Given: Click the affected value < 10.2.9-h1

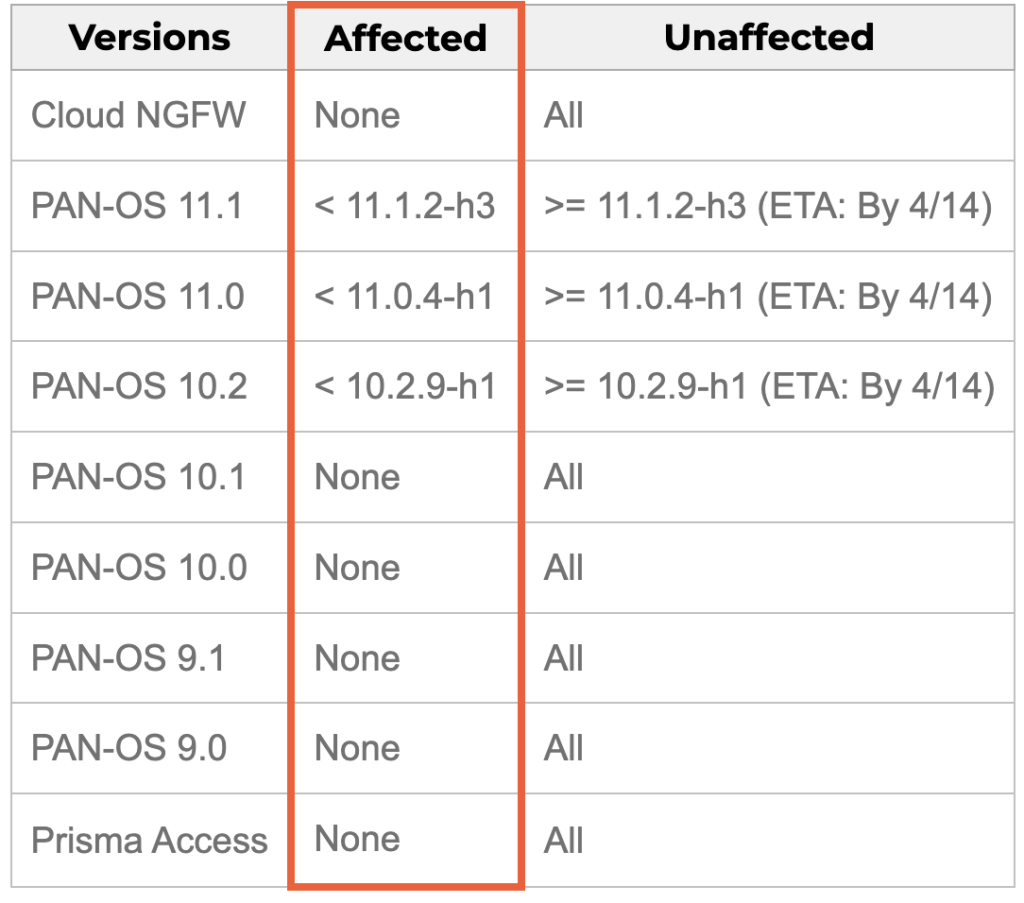Looking at the screenshot, I should (x=405, y=387).
